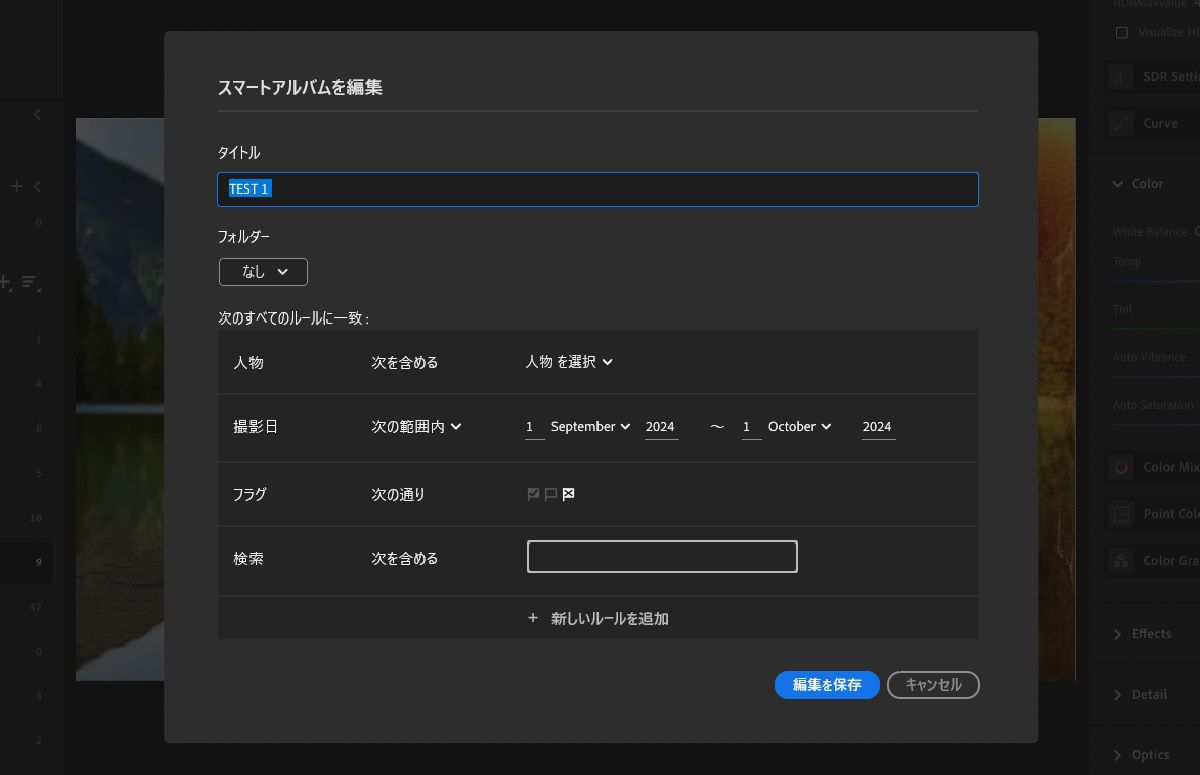This screenshot has width=1200, height=775.
Task: Open the フォルダー dropdown showing なし
Action: click(262, 271)
